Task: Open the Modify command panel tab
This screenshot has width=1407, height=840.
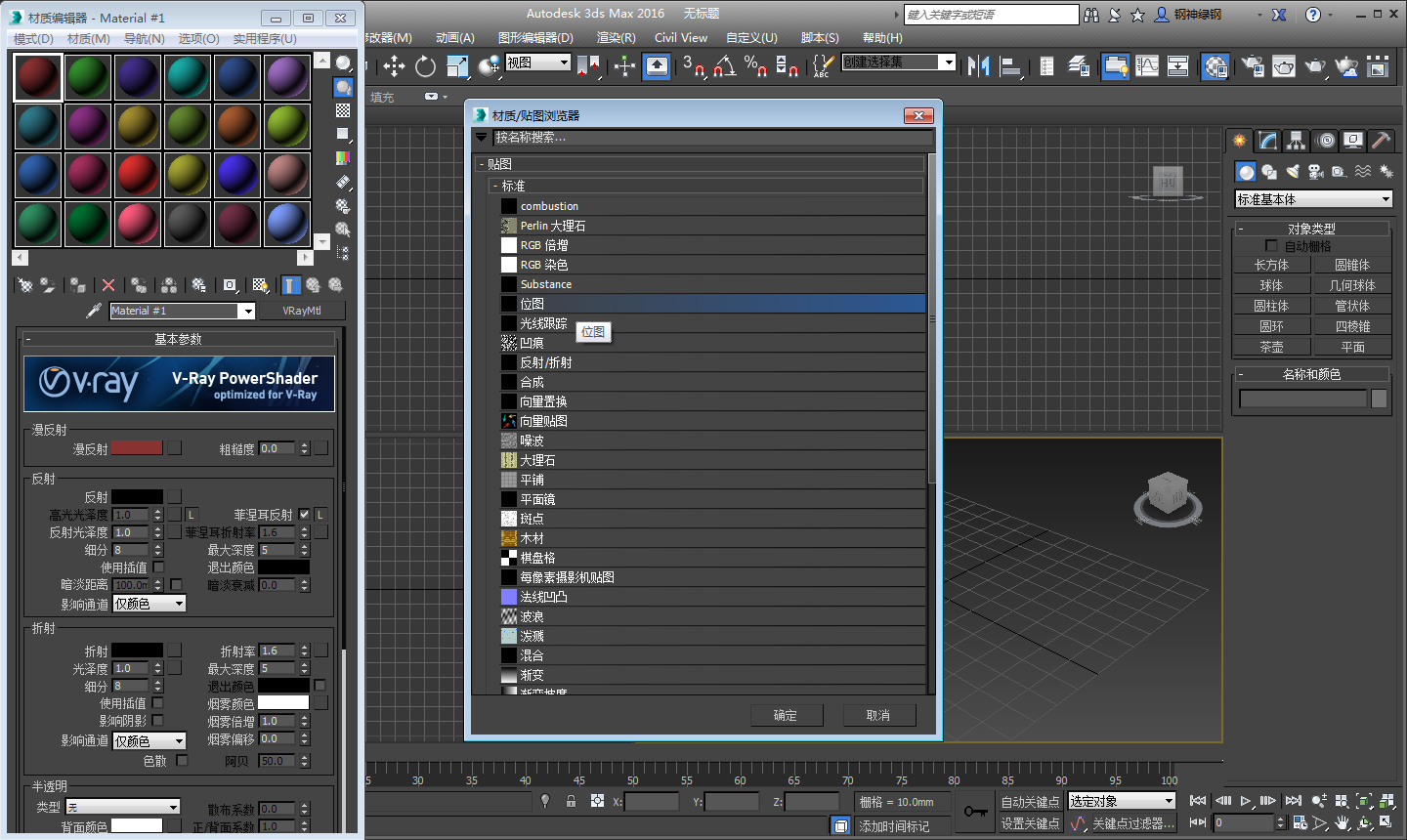Action: pyautogui.click(x=1267, y=141)
